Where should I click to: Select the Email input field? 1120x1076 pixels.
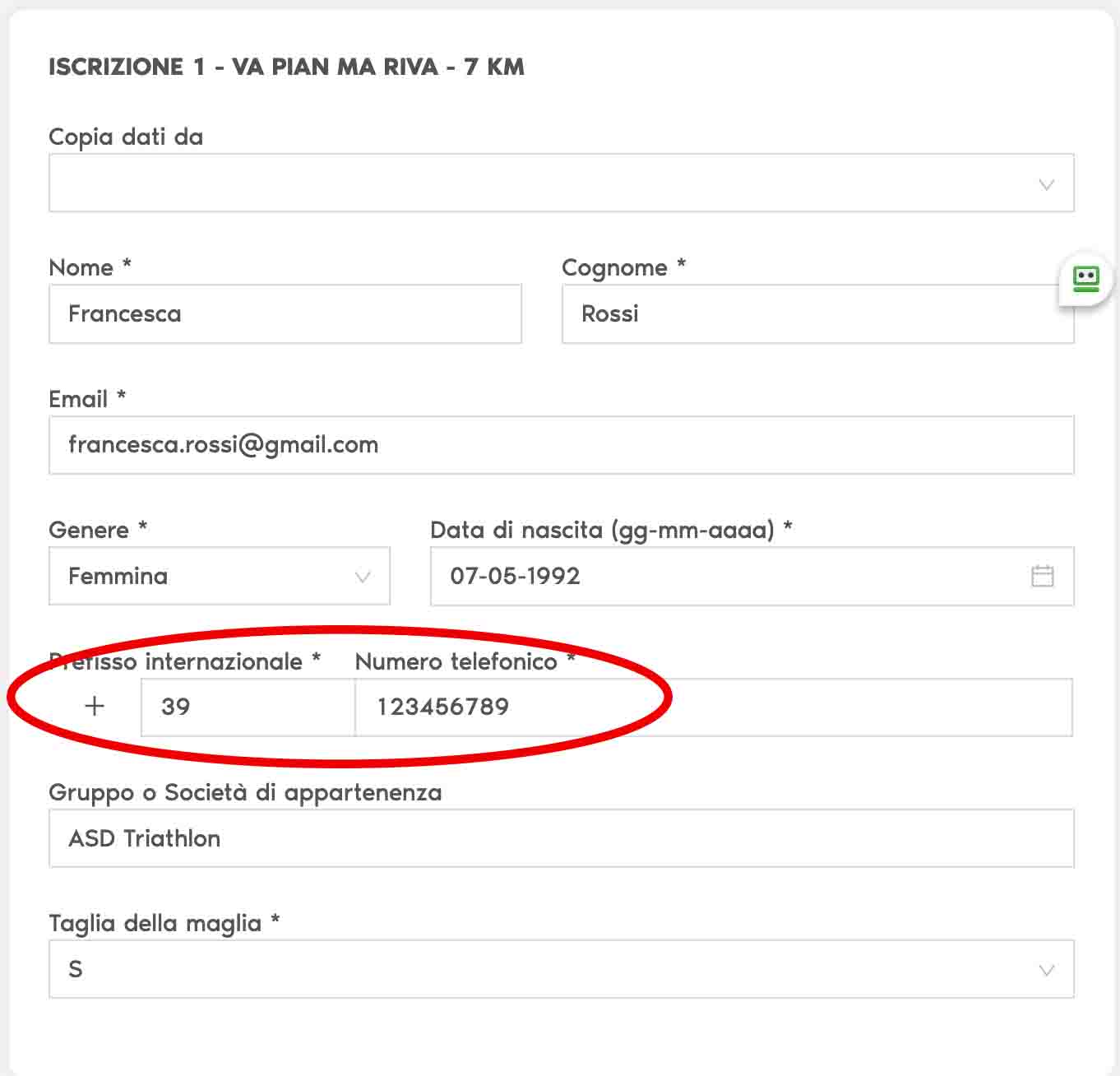point(561,445)
